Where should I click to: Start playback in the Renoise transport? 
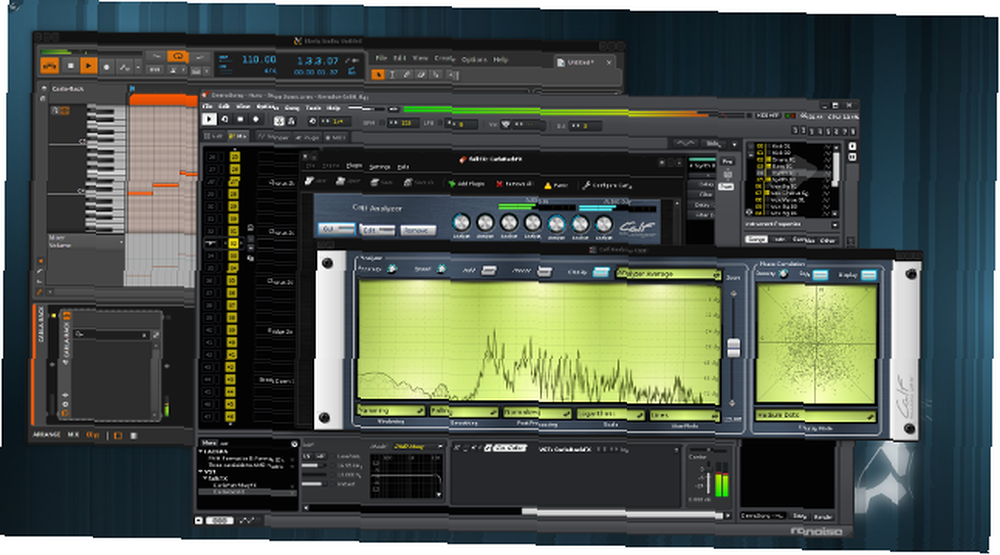click(x=209, y=119)
